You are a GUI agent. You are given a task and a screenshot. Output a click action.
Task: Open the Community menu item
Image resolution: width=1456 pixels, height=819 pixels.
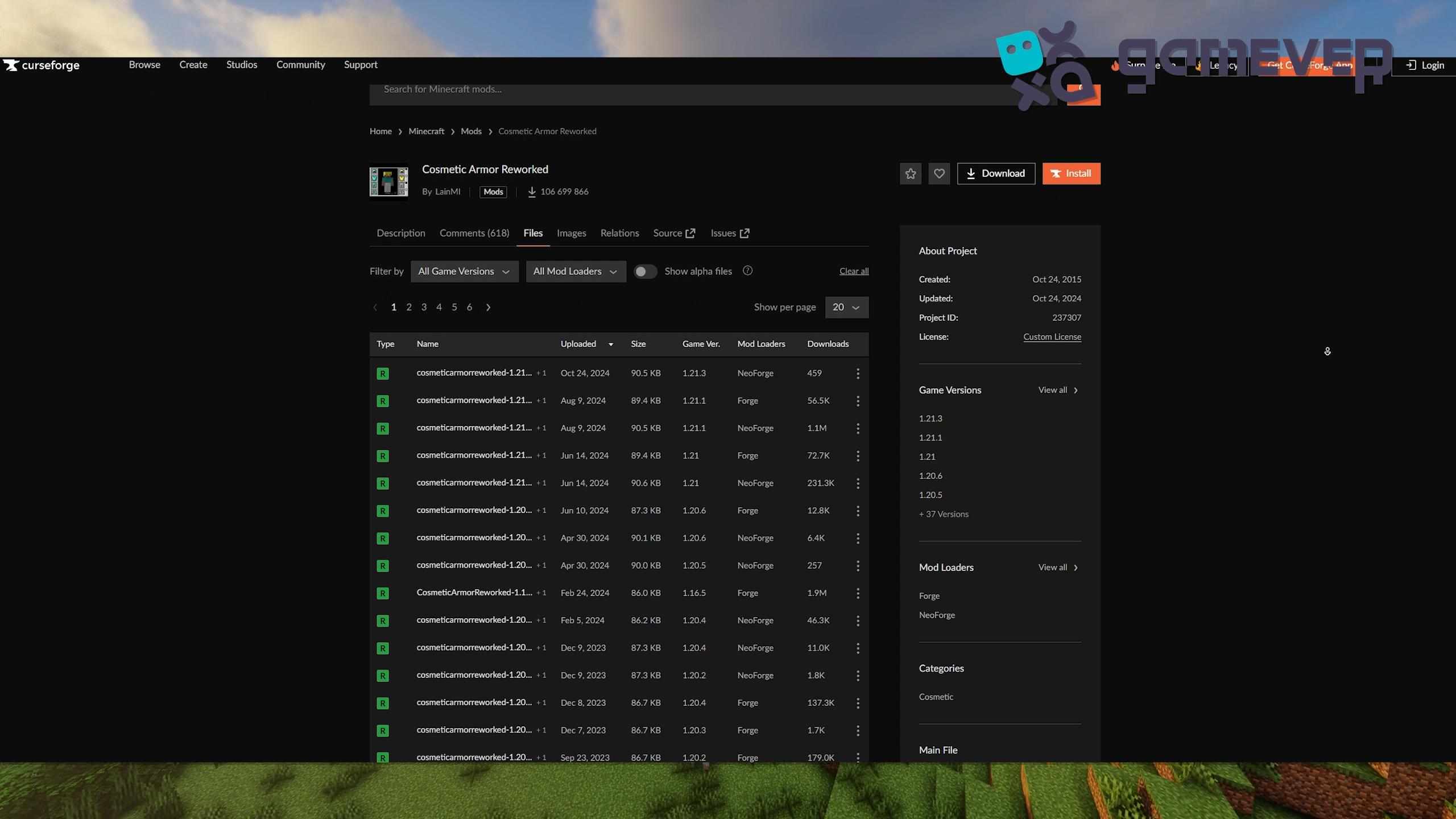pos(301,65)
